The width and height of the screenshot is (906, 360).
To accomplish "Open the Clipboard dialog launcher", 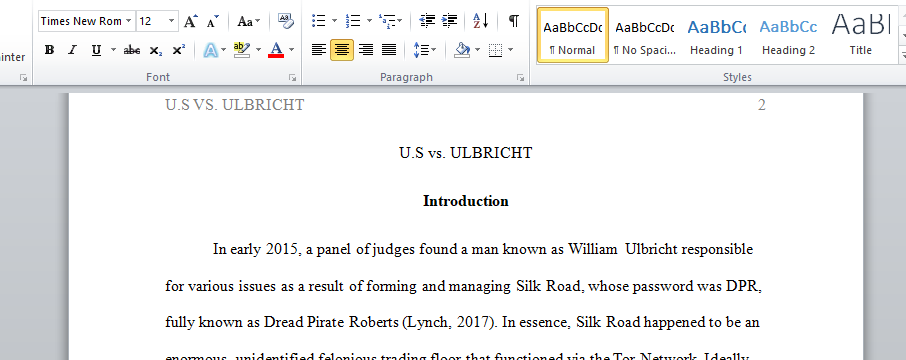I will click(23, 77).
